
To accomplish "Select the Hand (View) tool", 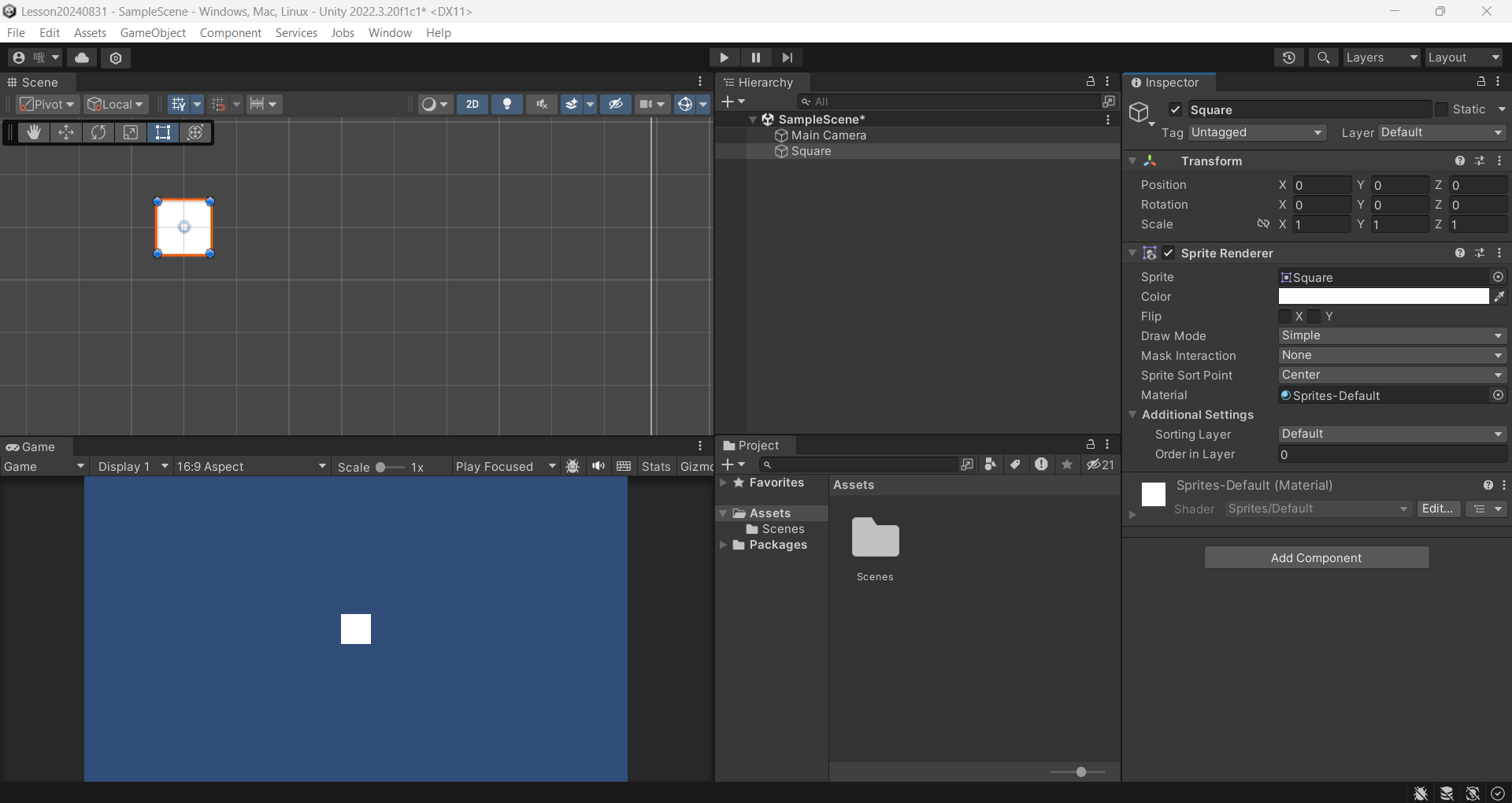I will 34,132.
